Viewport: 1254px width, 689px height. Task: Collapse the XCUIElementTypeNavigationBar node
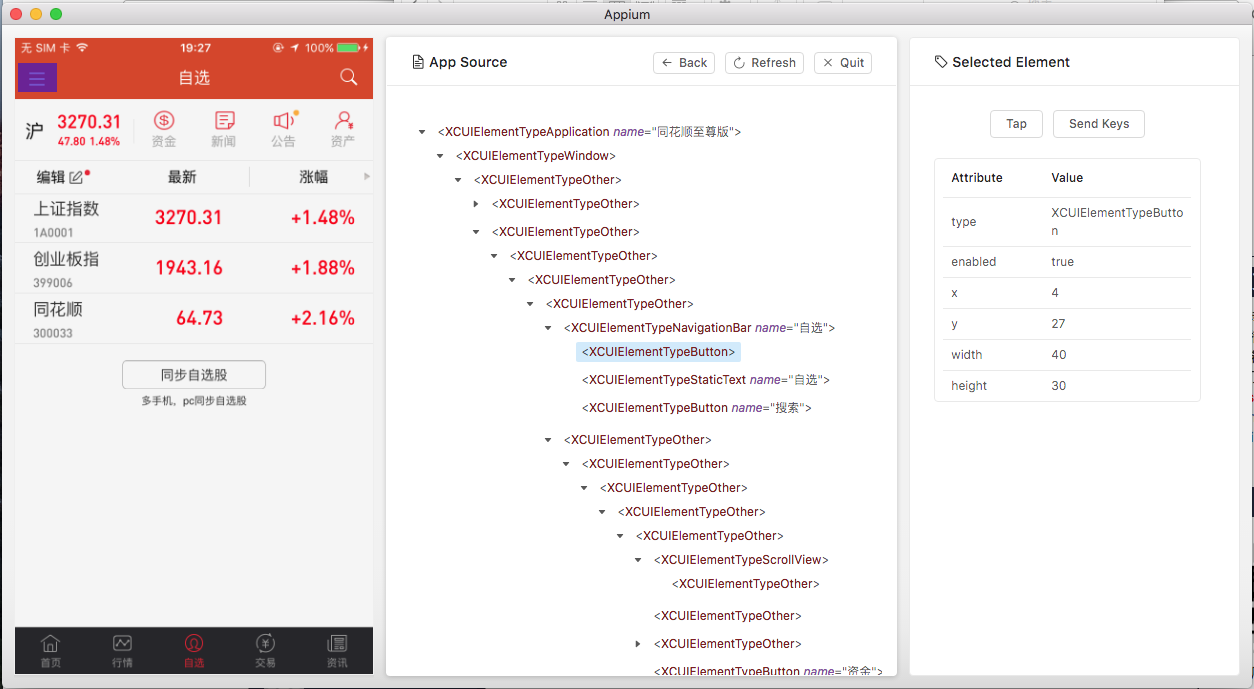(549, 328)
